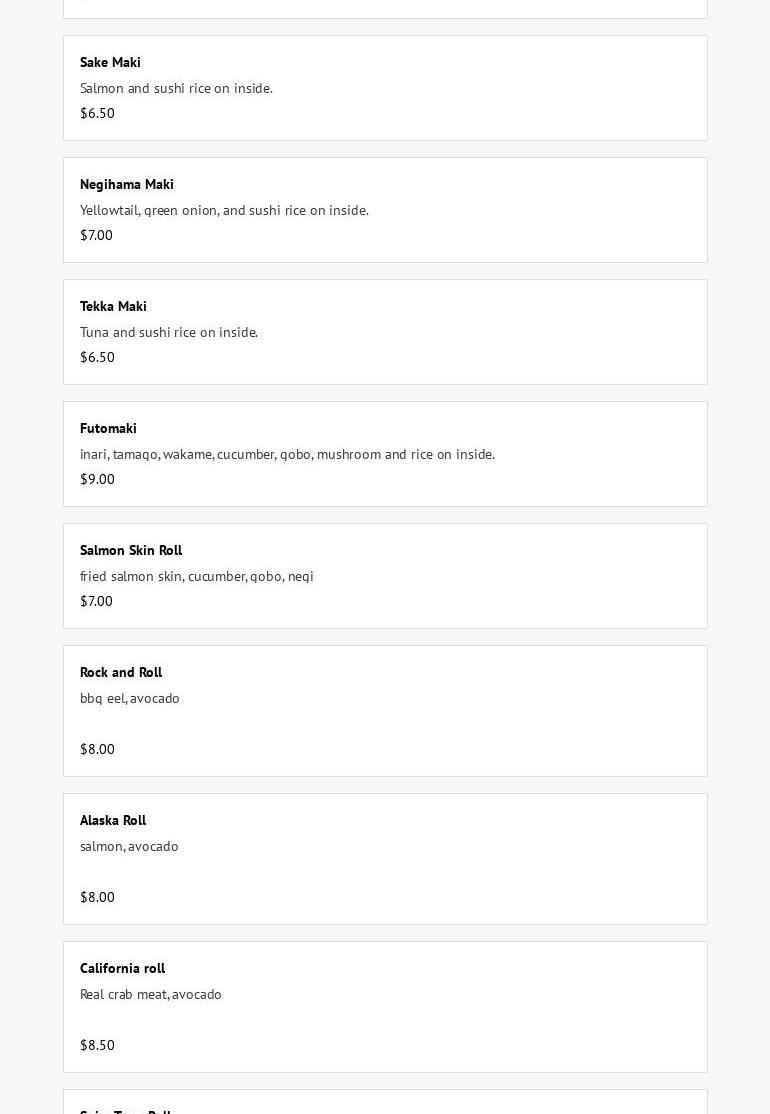Choose the Rock and Roll item
770x1114 pixels.
pos(121,672)
